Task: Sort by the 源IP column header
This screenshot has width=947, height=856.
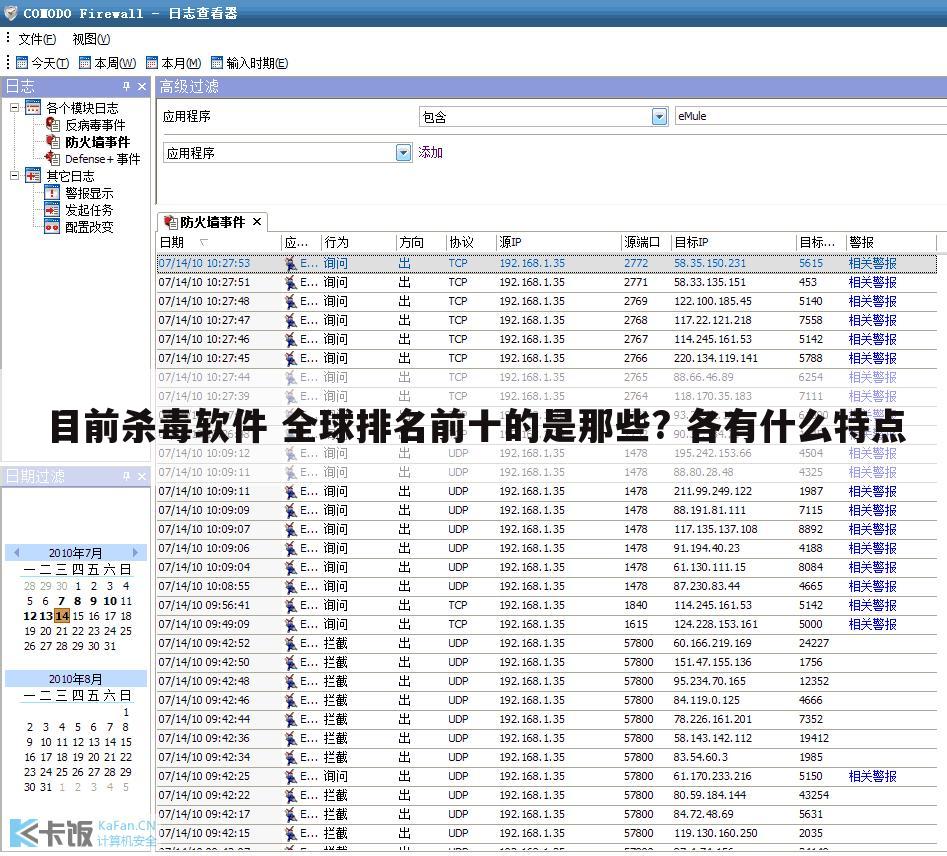Action: click(559, 242)
